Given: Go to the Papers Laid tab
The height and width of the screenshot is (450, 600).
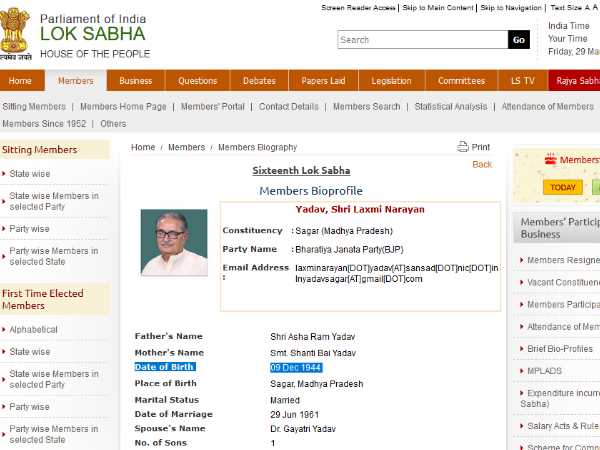Looking at the screenshot, I should pyautogui.click(x=323, y=81).
